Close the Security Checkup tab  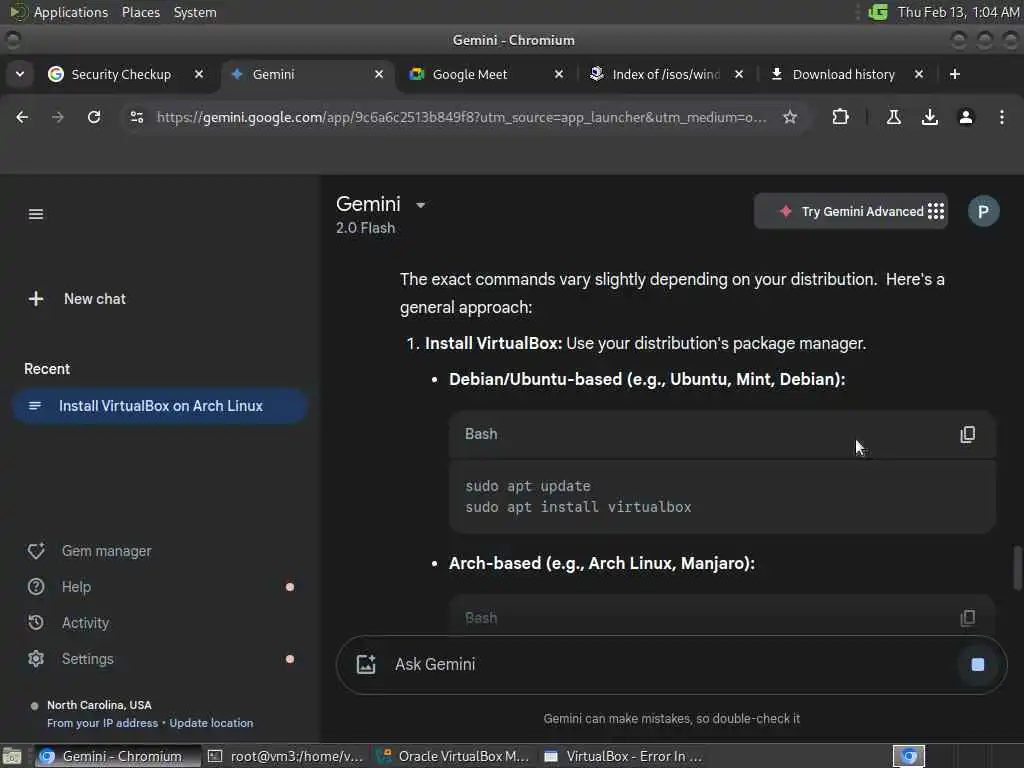point(199,74)
